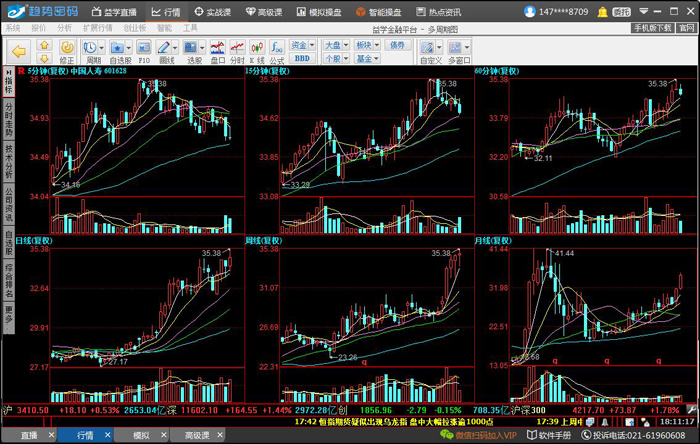The image size is (700, 444).
Task: Select the 模拟 bottom tab
Action: [141, 436]
